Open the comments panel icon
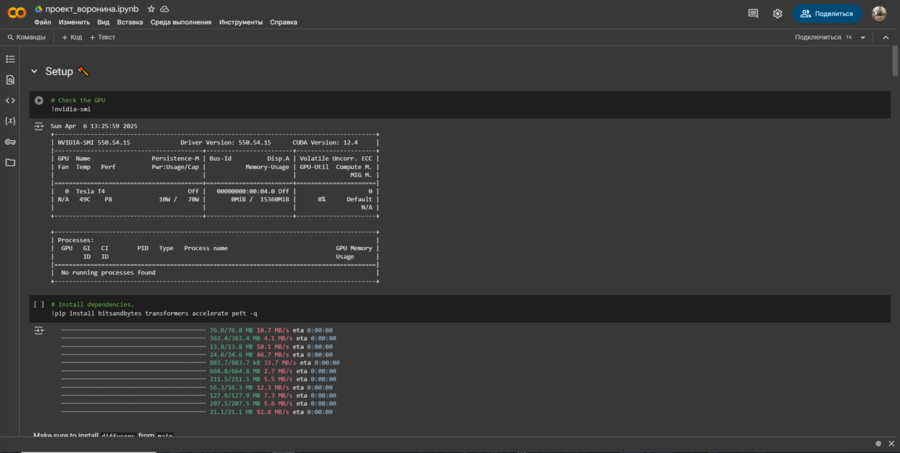This screenshot has width=900, height=453. (x=753, y=14)
